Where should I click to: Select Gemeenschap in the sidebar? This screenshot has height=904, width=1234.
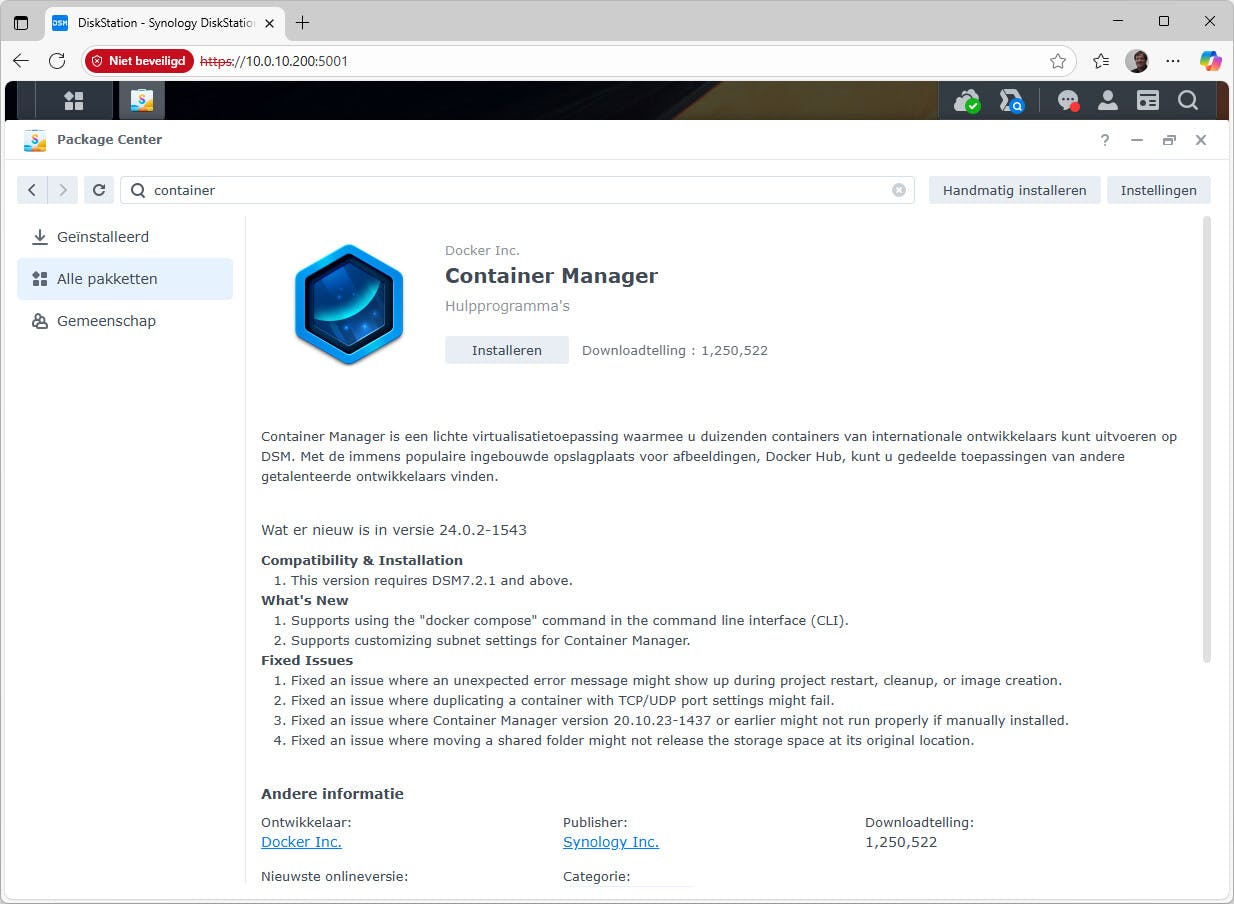[106, 321]
